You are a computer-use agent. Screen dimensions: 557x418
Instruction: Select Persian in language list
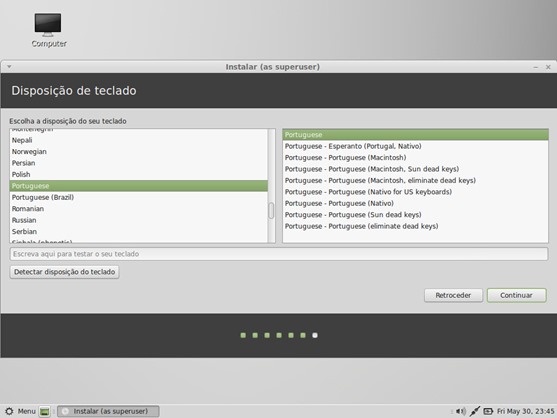139,163
